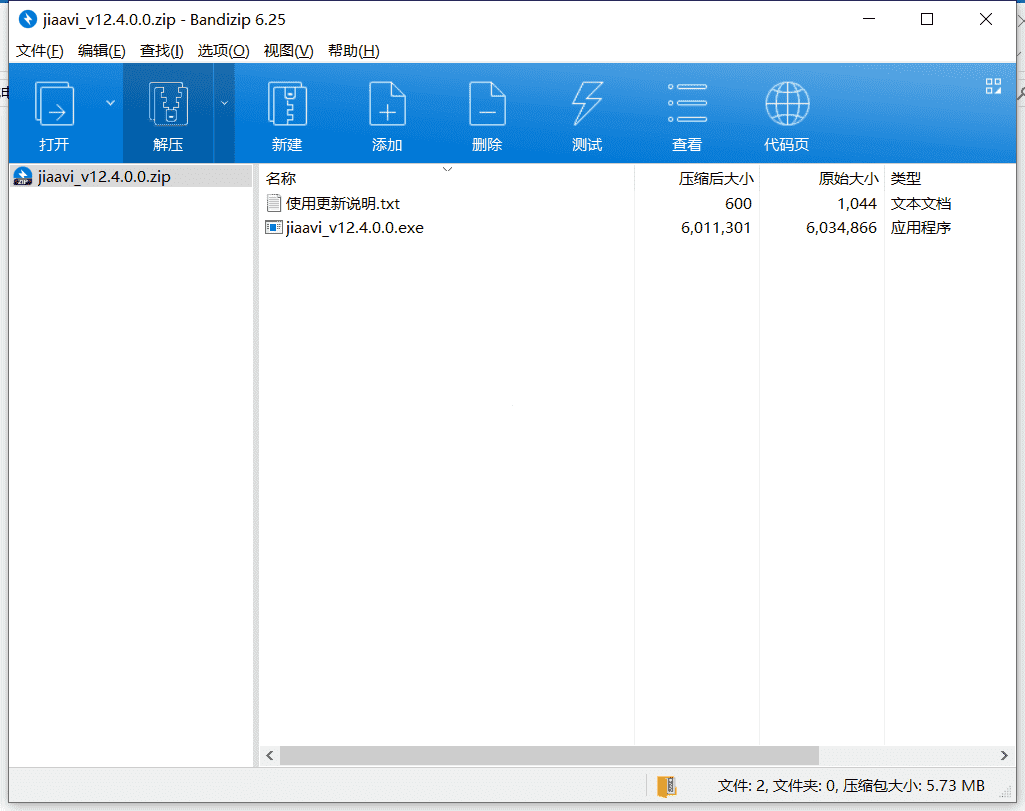Screen dimensions: 1025x811
Task: Click compressed size 600 cell
Action: pyautogui.click(x=738, y=204)
